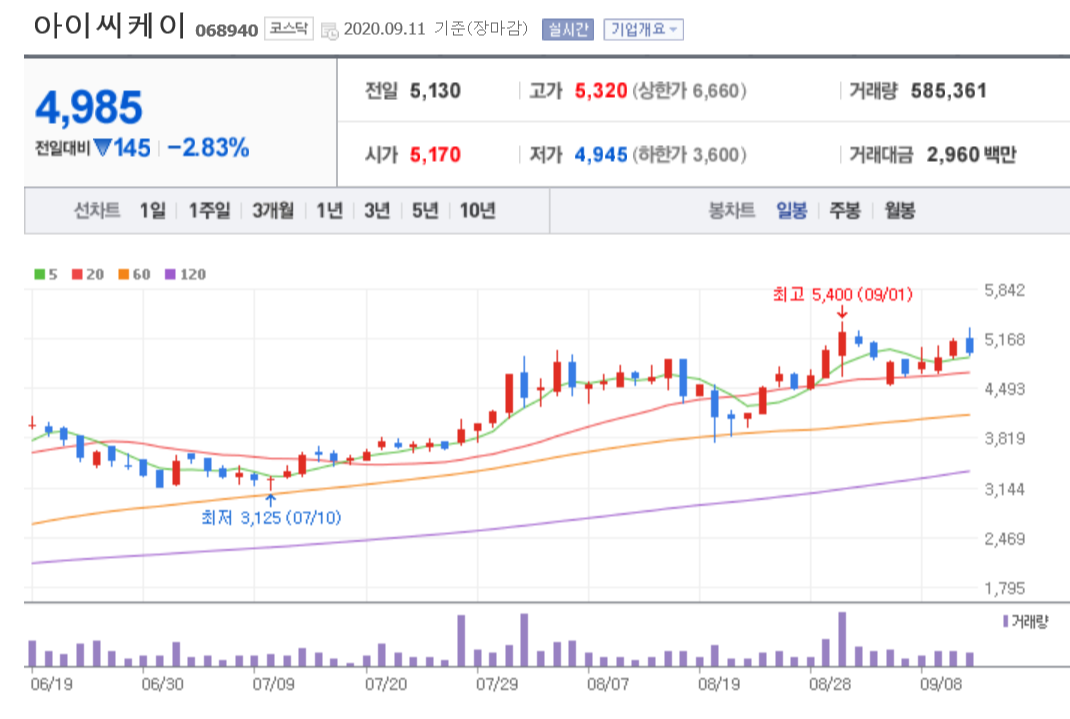
Task: Click the green 5-day average legend swatch
Action: click(40, 274)
